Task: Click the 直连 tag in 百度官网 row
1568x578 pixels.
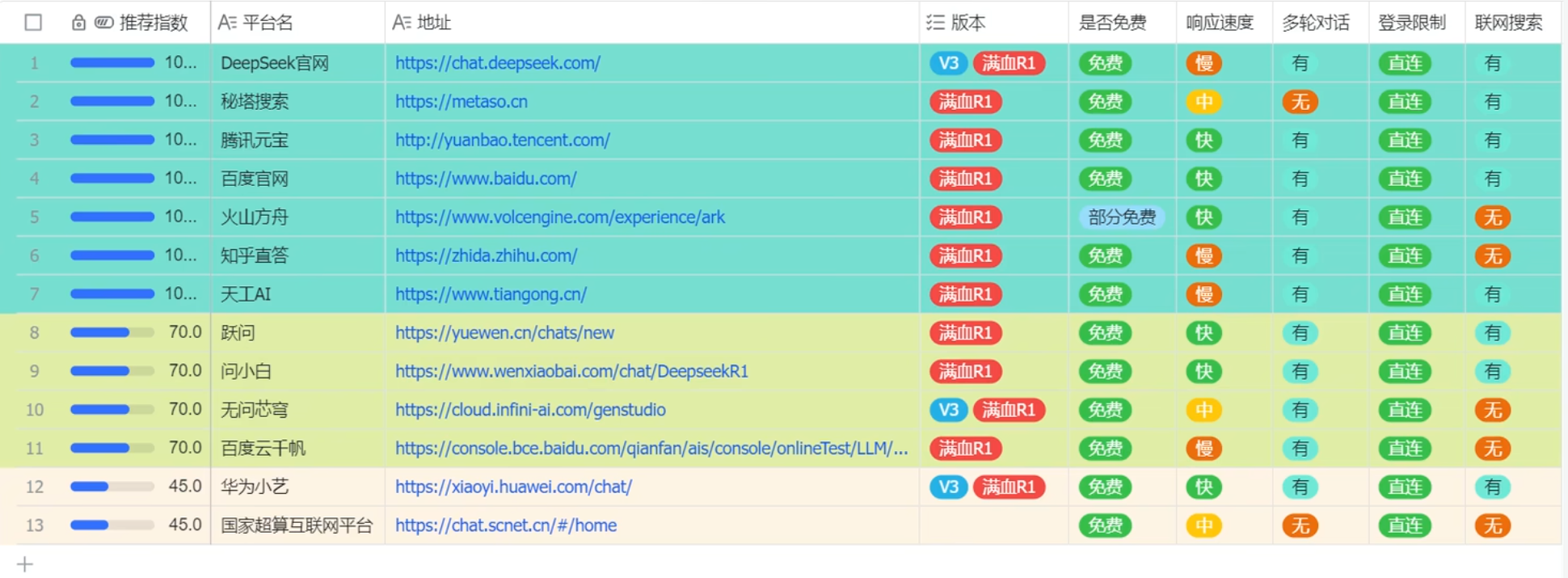Action: (x=1405, y=179)
